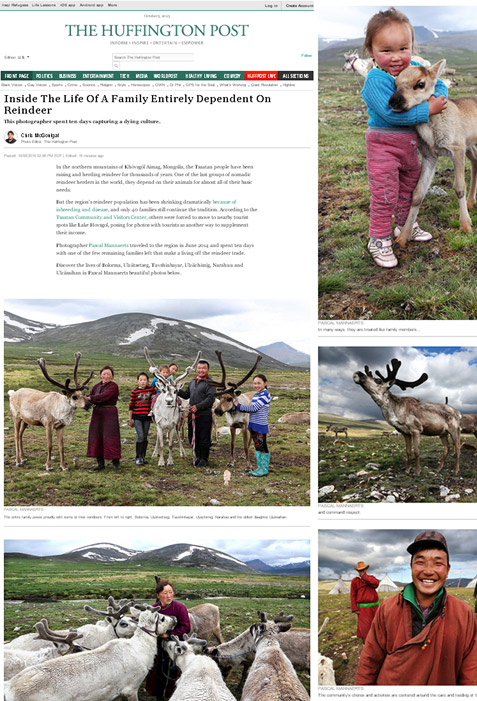
Task: Open the Tsaatan Community and Visitors Center link
Action: click(x=101, y=217)
